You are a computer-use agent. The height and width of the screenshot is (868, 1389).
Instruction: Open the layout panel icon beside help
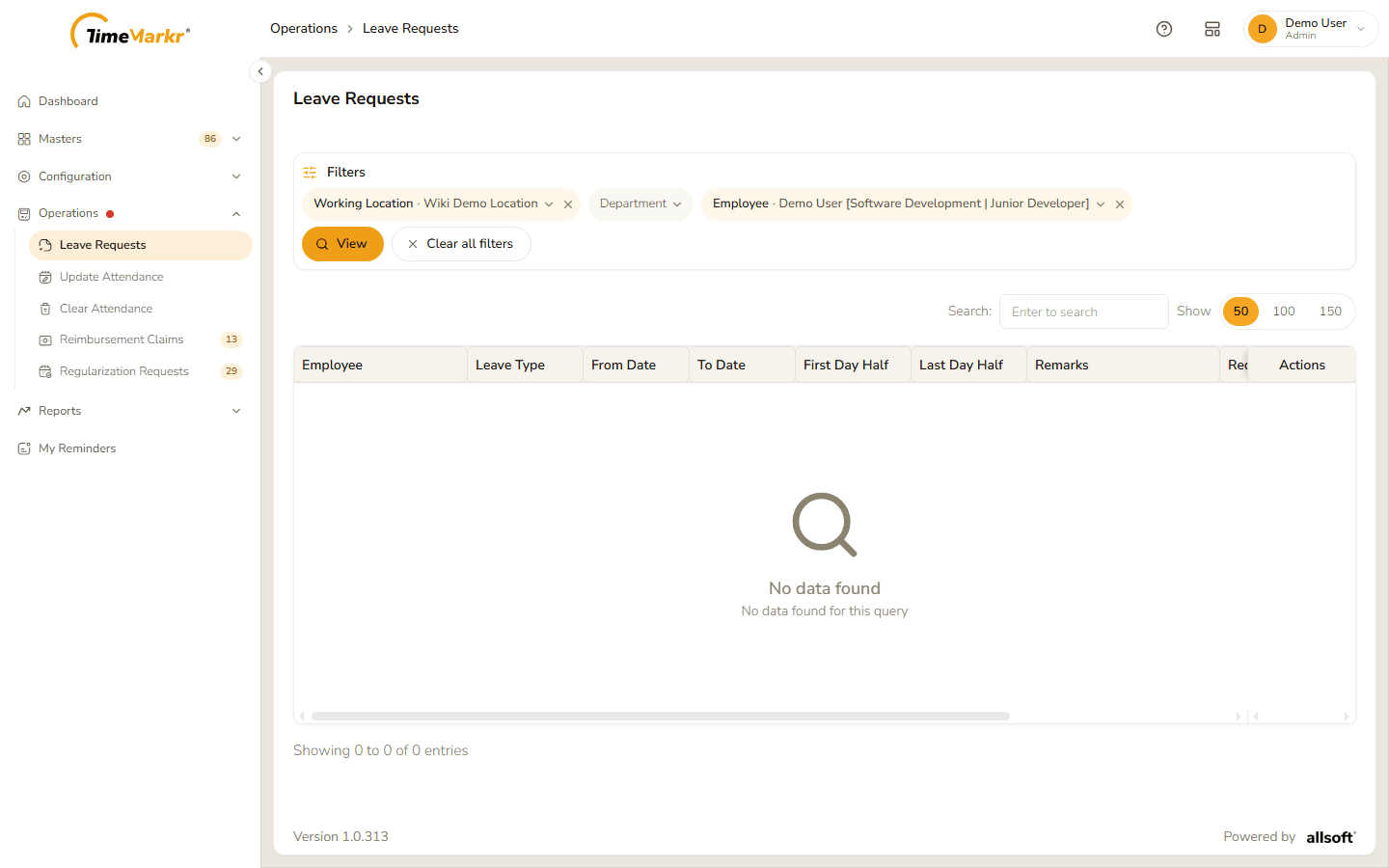[1212, 29]
